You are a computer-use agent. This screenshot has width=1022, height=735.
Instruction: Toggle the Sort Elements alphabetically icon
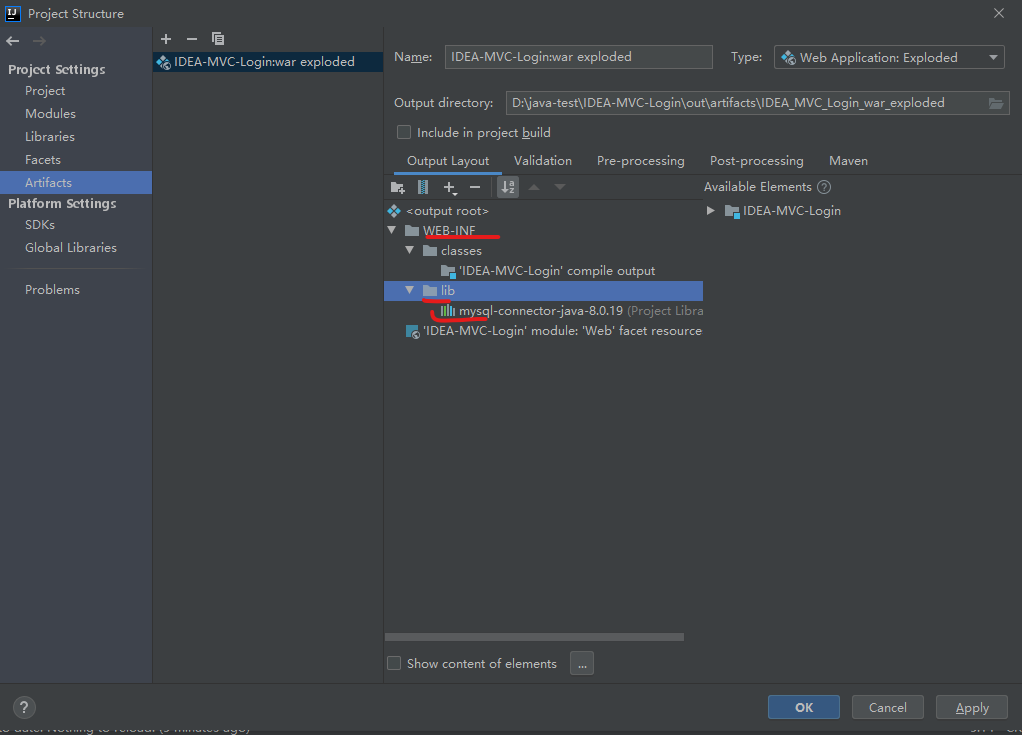pyautogui.click(x=507, y=187)
